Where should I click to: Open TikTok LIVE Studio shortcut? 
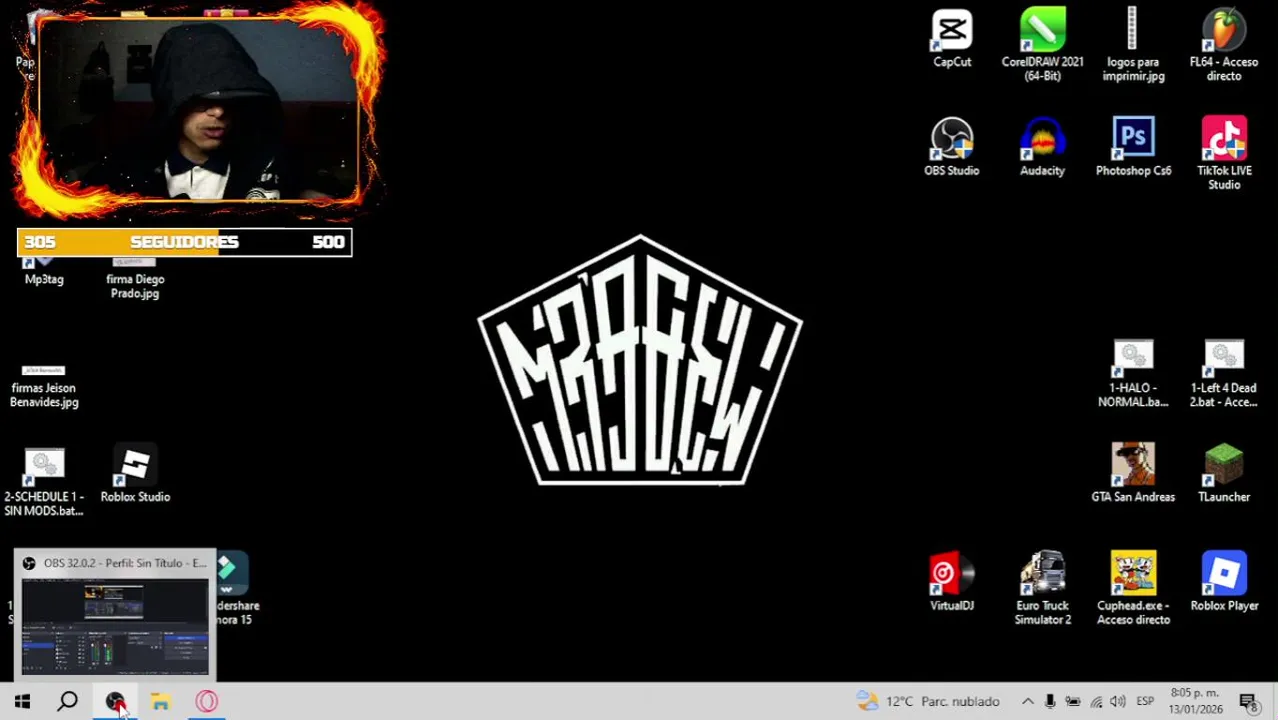(1224, 153)
